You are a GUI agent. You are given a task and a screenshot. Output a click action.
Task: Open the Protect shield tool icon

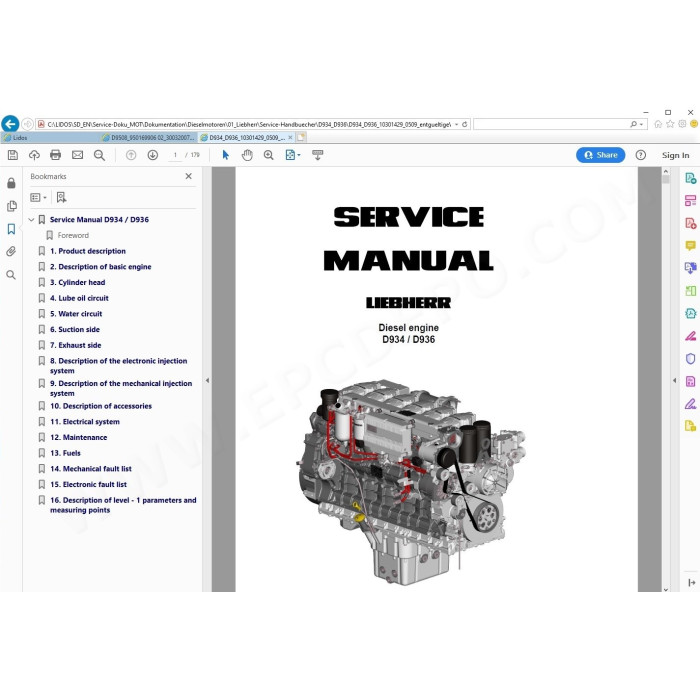(x=690, y=358)
